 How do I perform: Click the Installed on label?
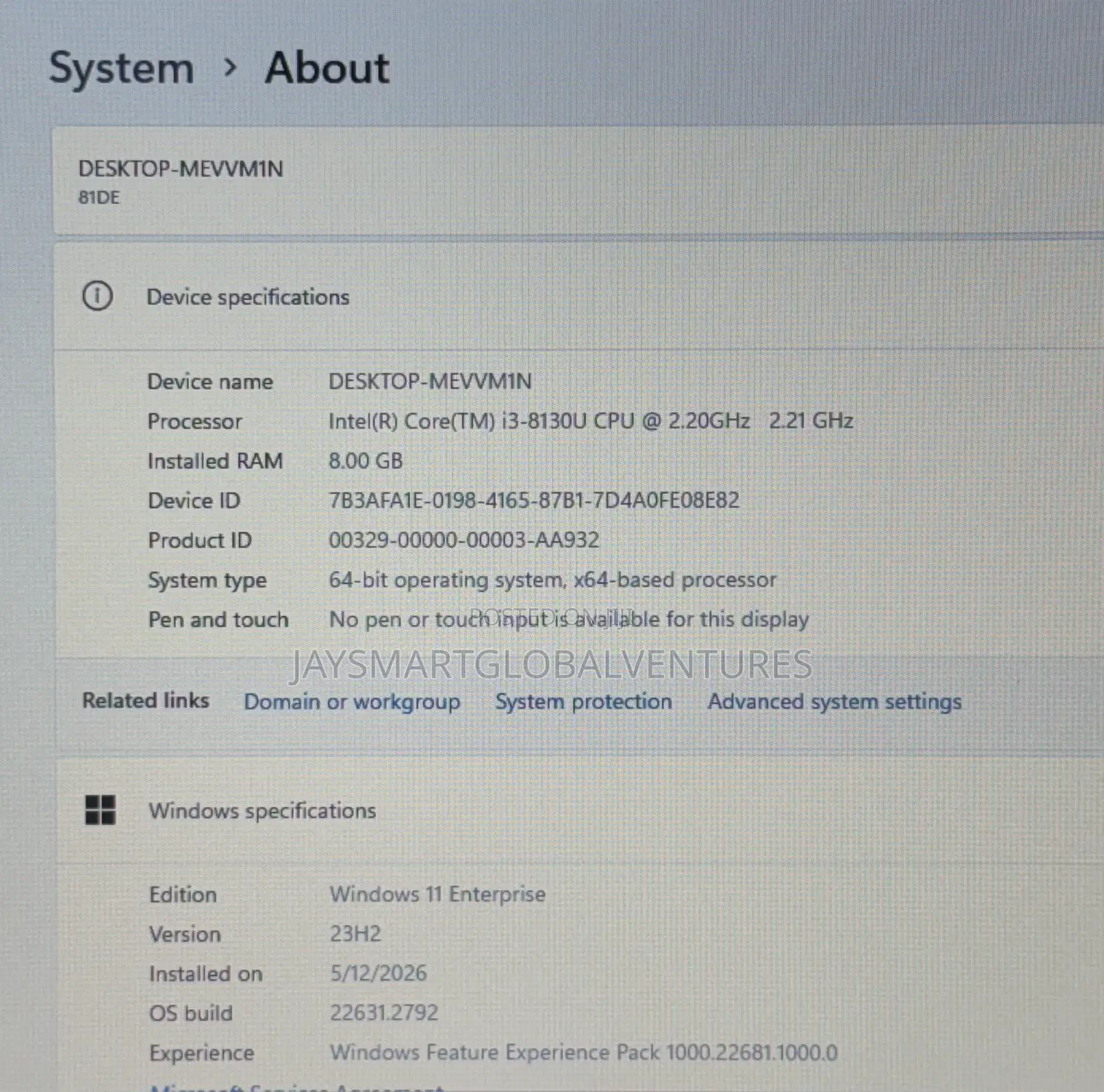206,973
